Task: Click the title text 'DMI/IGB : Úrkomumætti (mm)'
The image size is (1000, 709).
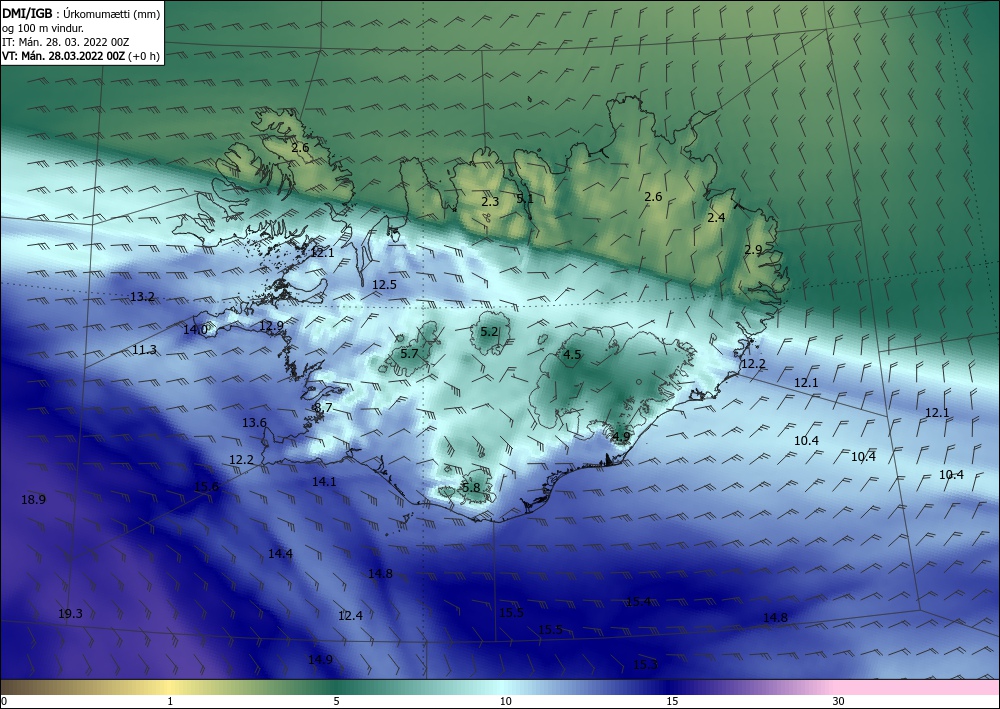Action: (81, 14)
